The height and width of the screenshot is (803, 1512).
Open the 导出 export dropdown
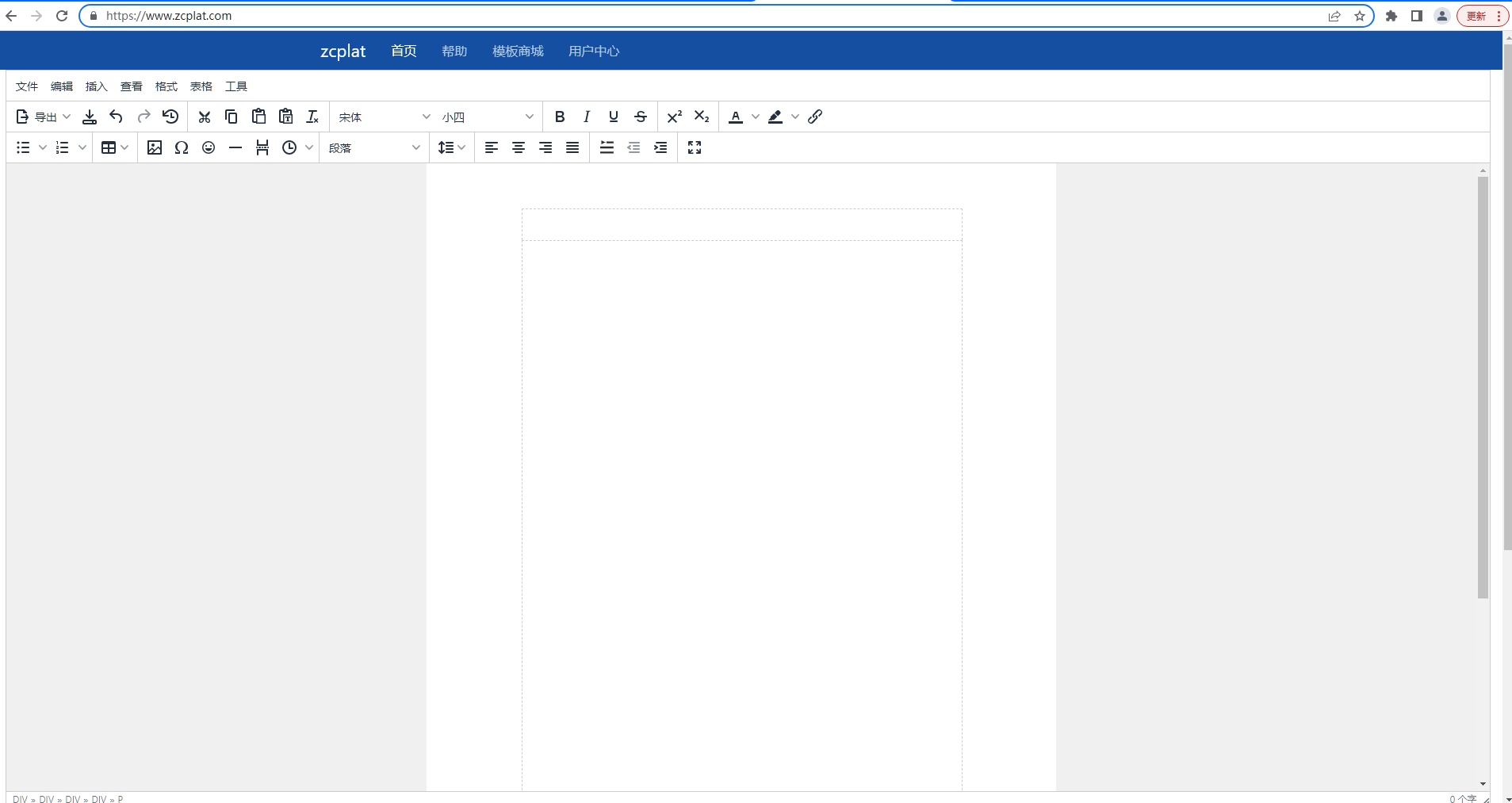(x=44, y=117)
